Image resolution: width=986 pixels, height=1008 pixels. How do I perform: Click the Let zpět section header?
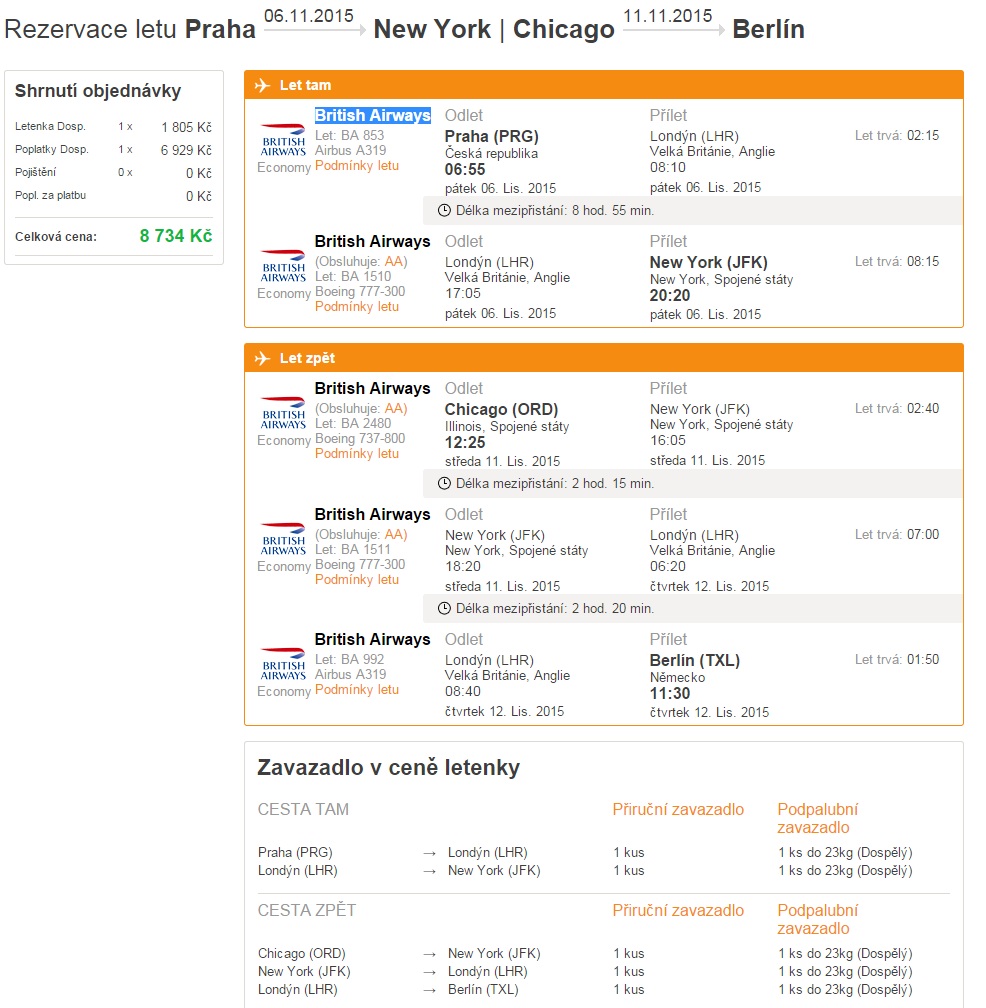604,358
